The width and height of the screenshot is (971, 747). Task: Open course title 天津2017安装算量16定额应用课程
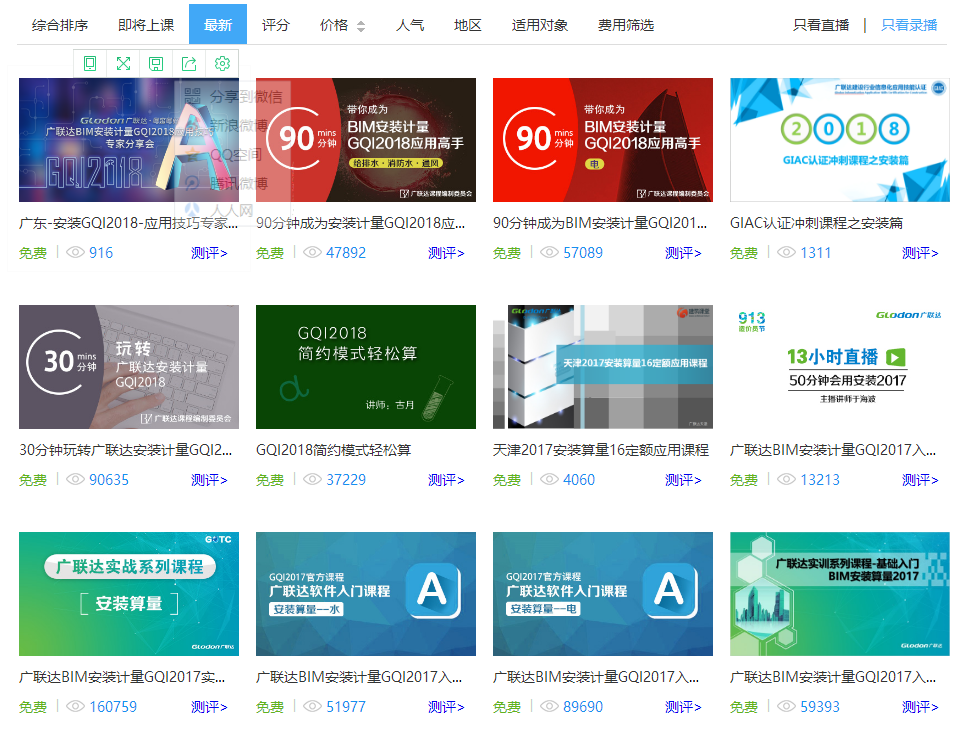[x=601, y=450]
